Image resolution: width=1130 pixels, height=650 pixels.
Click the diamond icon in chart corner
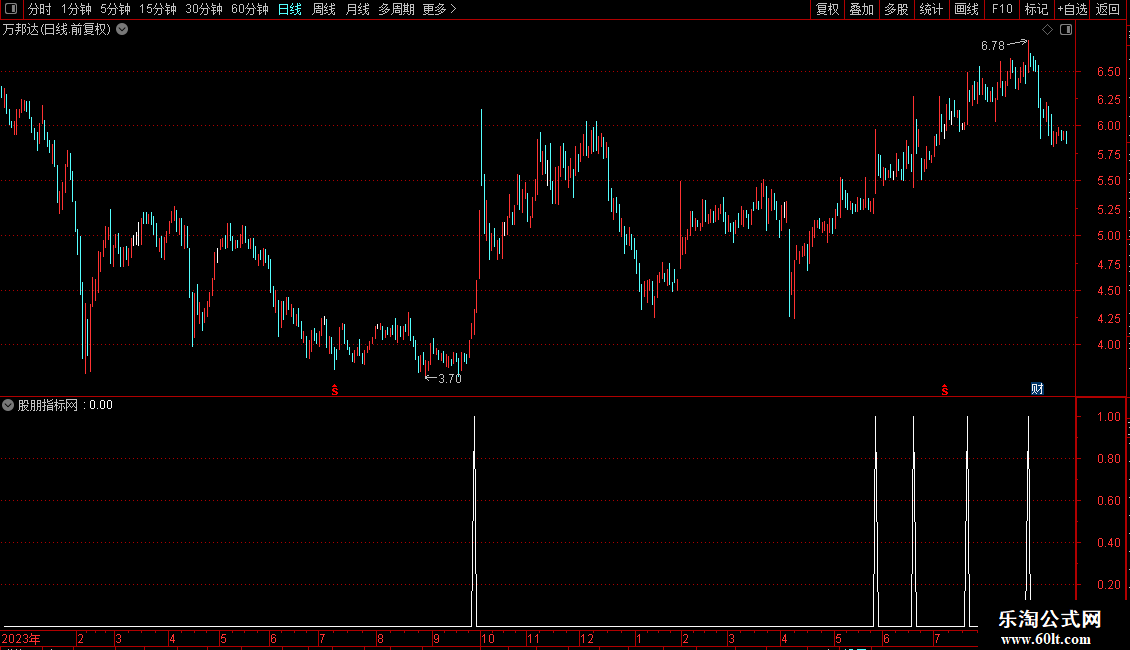click(x=1048, y=30)
